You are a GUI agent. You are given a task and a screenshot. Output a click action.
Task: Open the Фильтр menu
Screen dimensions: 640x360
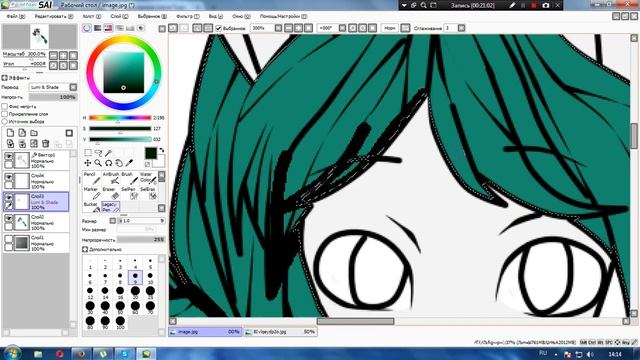point(188,16)
